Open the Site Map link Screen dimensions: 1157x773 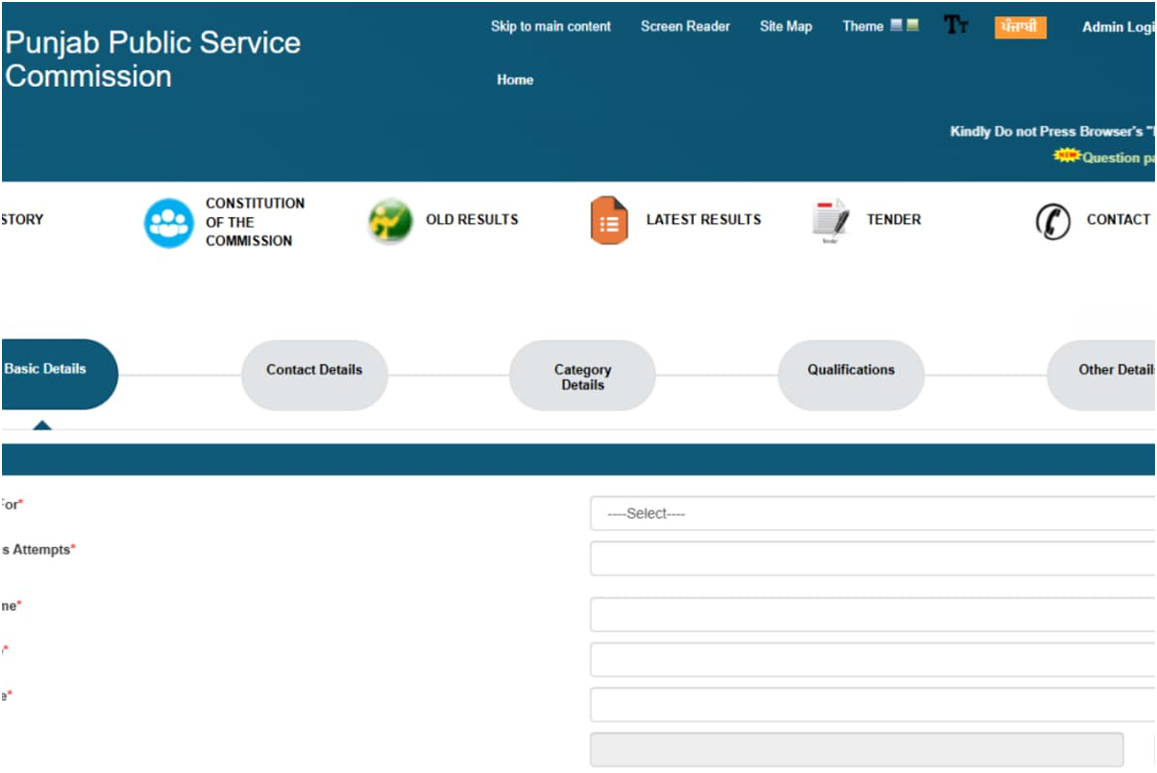tap(785, 27)
